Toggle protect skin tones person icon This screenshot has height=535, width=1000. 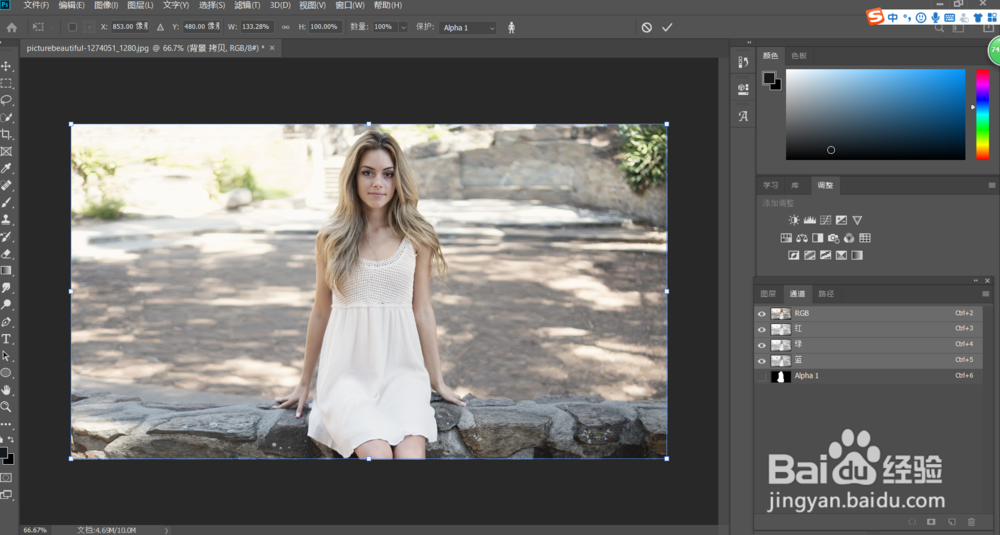(x=511, y=27)
